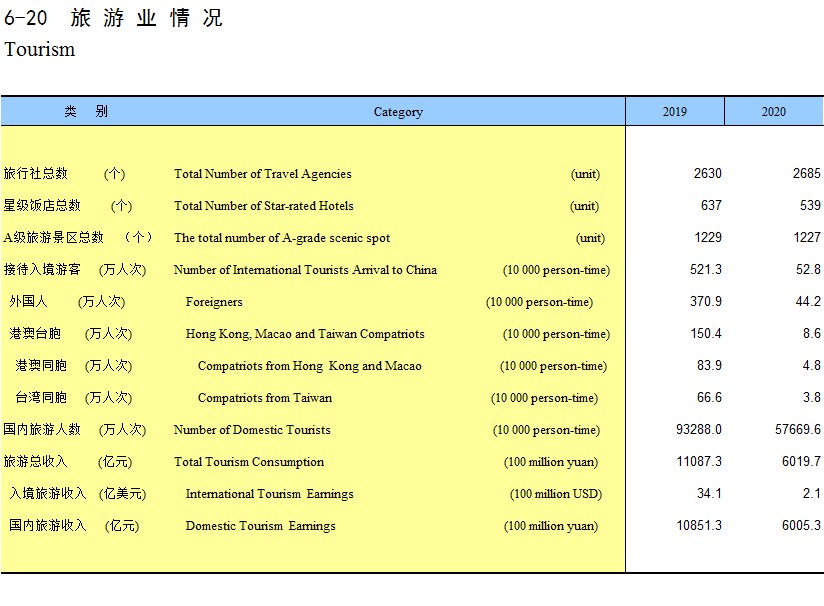Select value 44.2 for foreigners
This screenshot has width=824, height=606.
click(x=808, y=302)
